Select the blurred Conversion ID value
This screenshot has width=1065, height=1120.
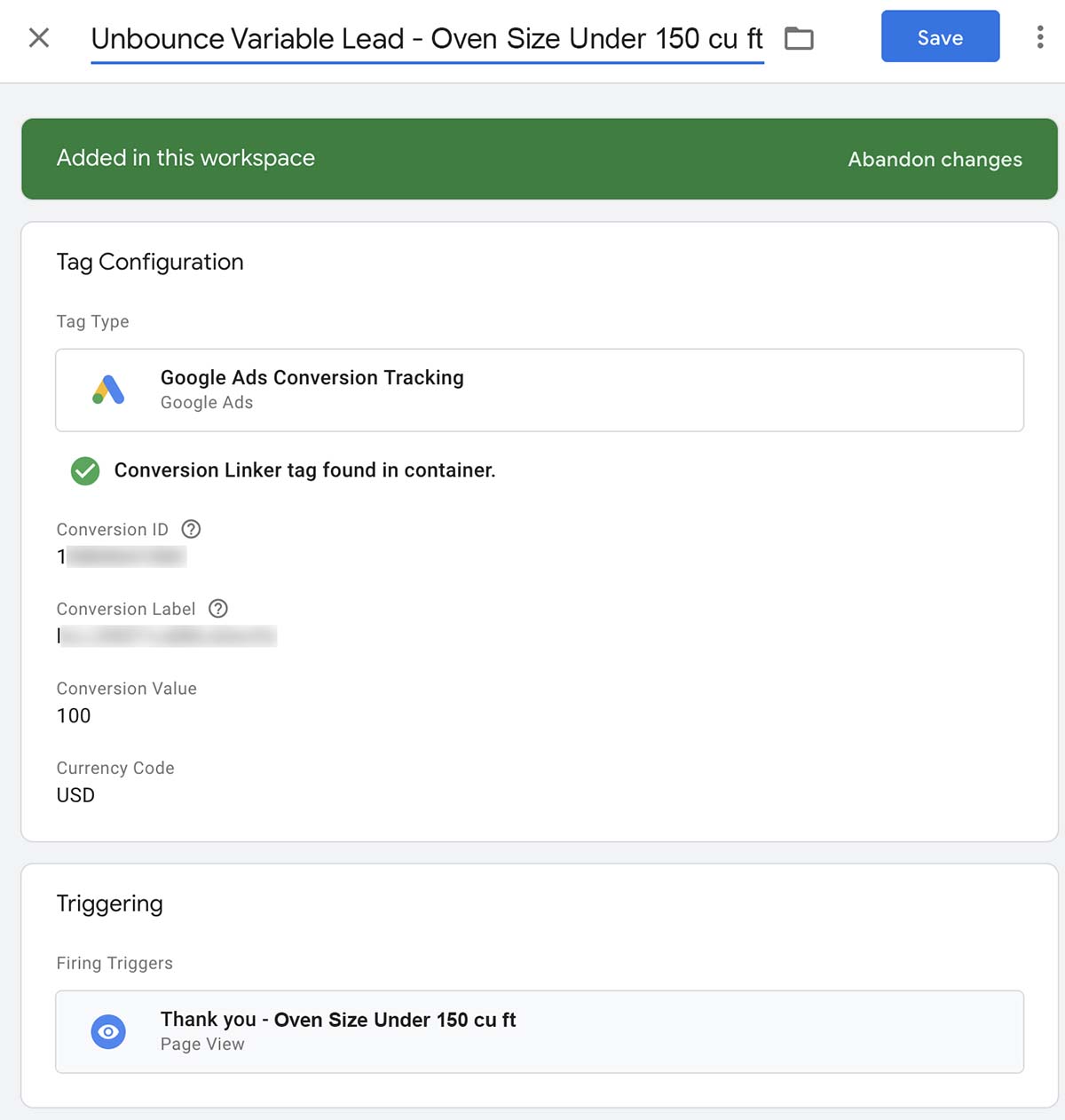point(122,556)
